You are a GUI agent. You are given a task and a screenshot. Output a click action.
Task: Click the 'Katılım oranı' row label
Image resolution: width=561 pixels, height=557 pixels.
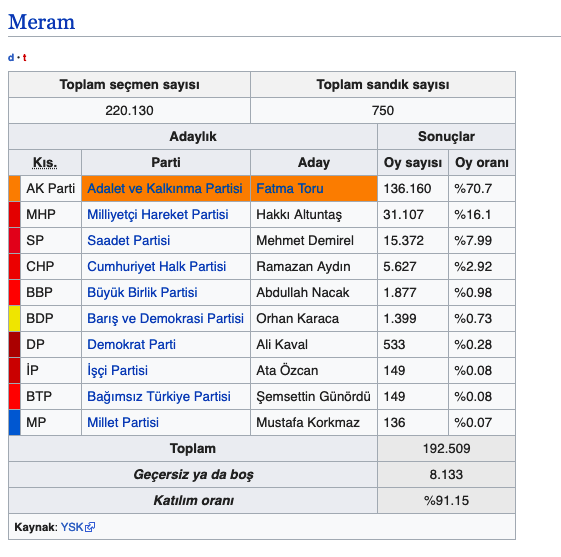[x=194, y=500]
